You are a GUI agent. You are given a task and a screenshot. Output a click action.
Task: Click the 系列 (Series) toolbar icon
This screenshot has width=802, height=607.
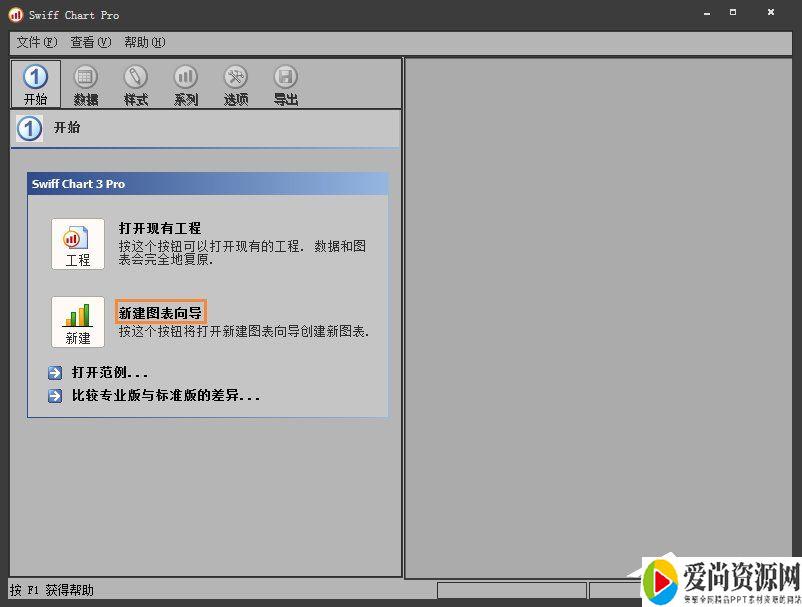coord(186,83)
